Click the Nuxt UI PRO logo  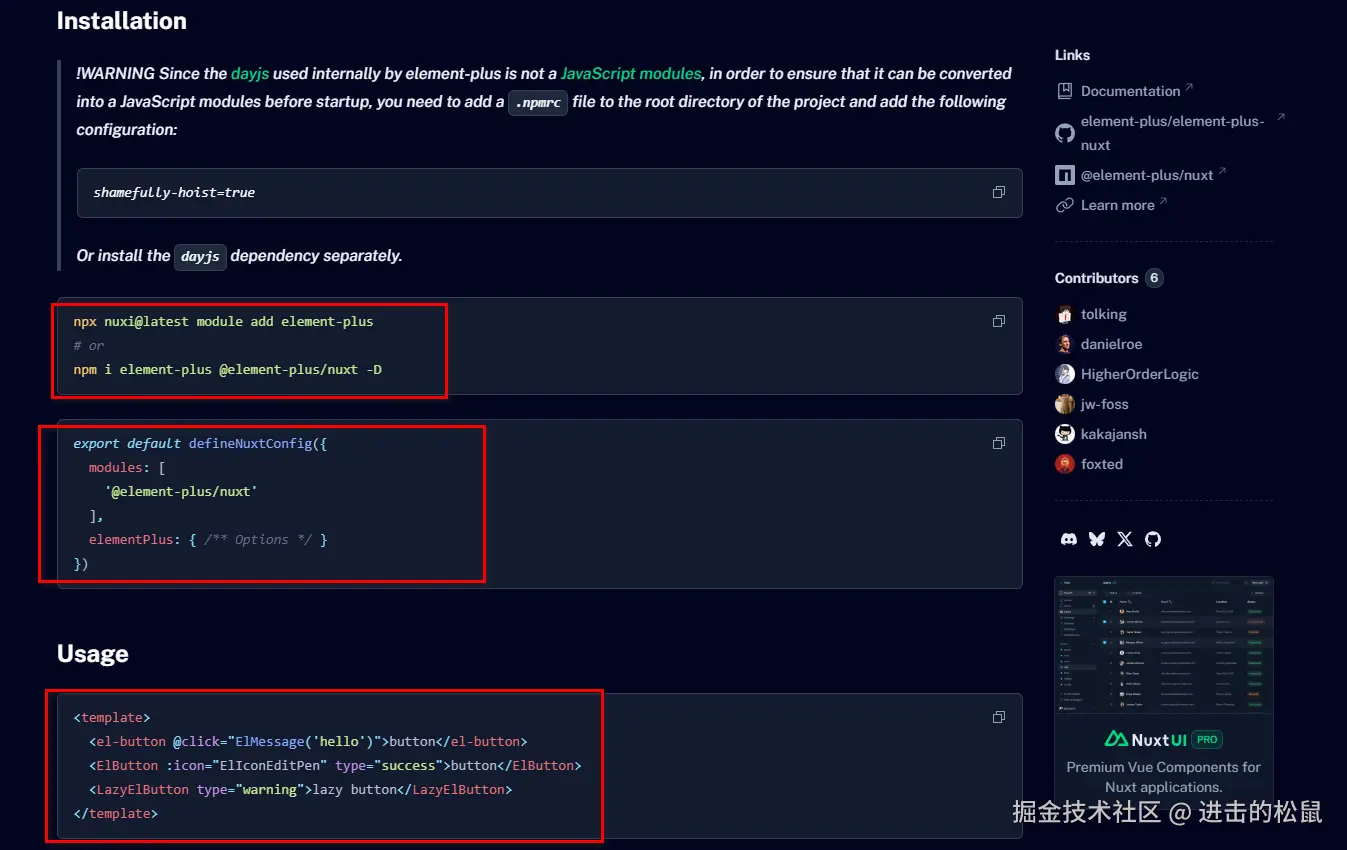pyautogui.click(x=1164, y=740)
